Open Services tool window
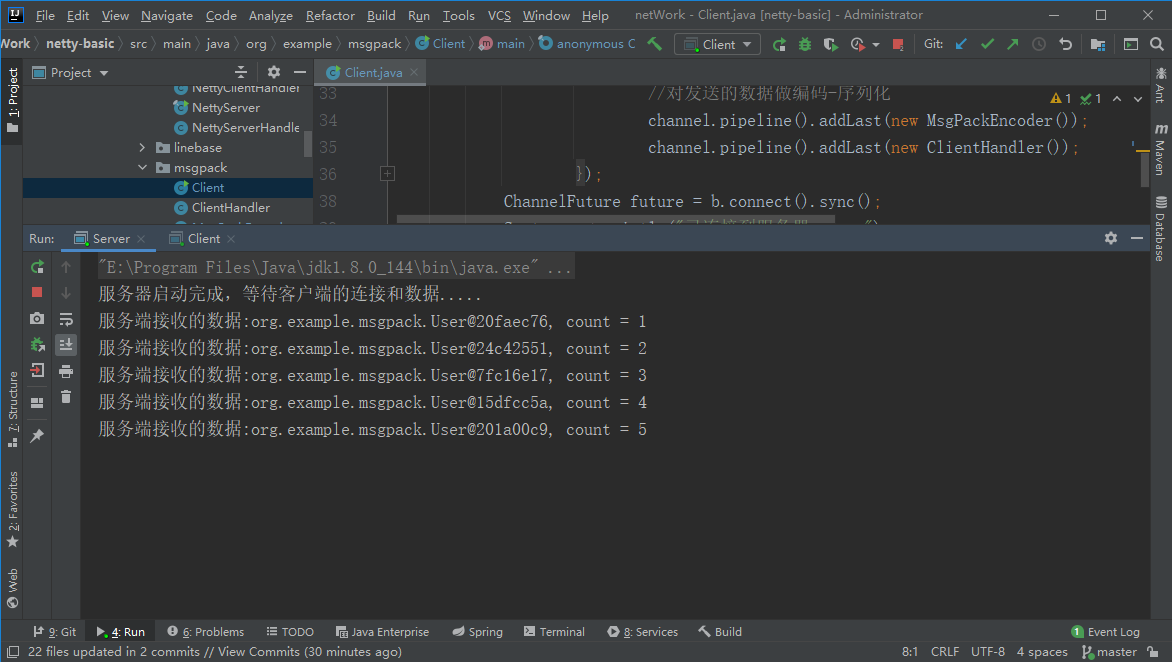Screen dimensions: 1172x662 [x=643, y=632]
